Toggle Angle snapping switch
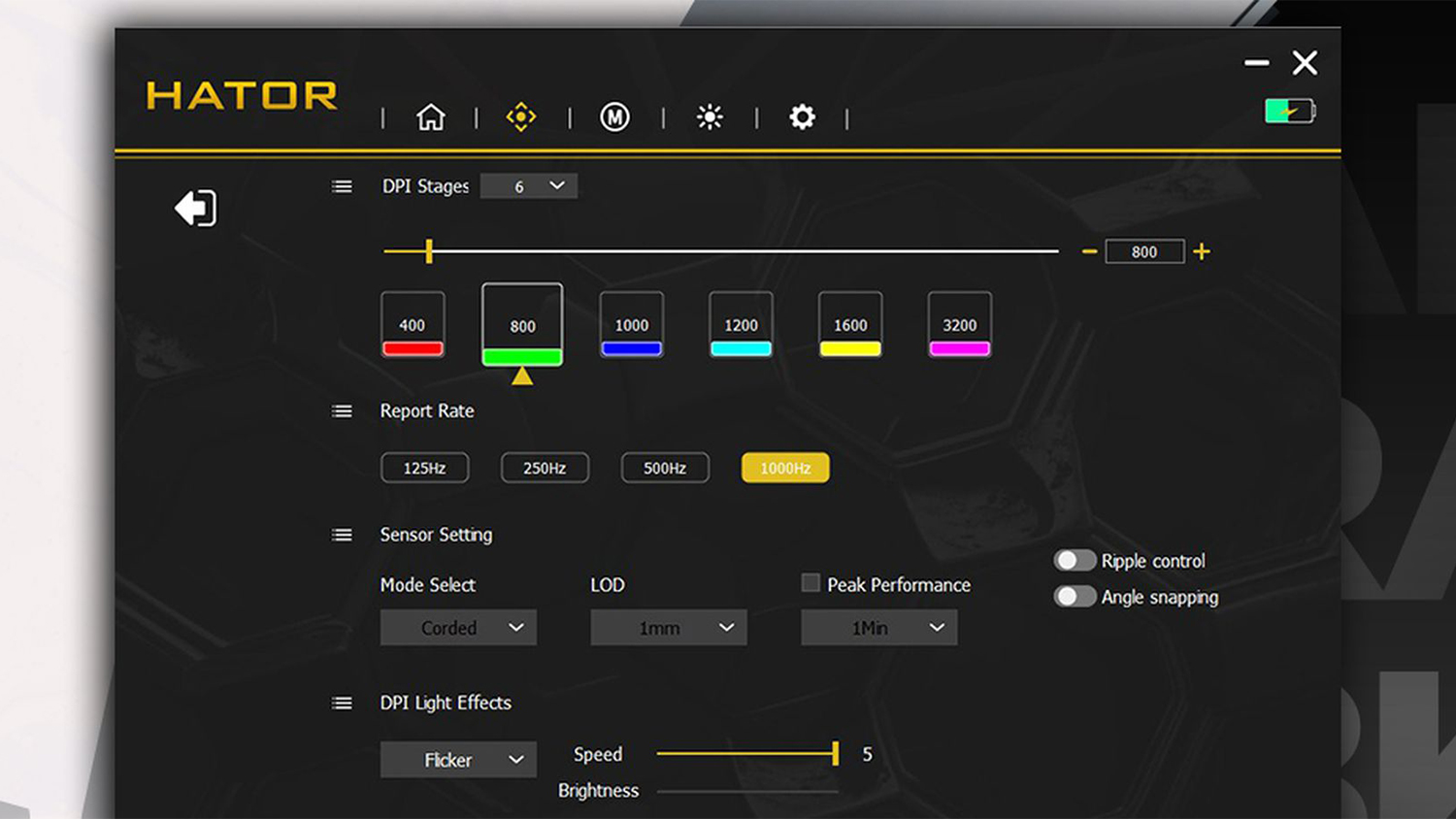This screenshot has width=1456, height=819. click(1075, 597)
